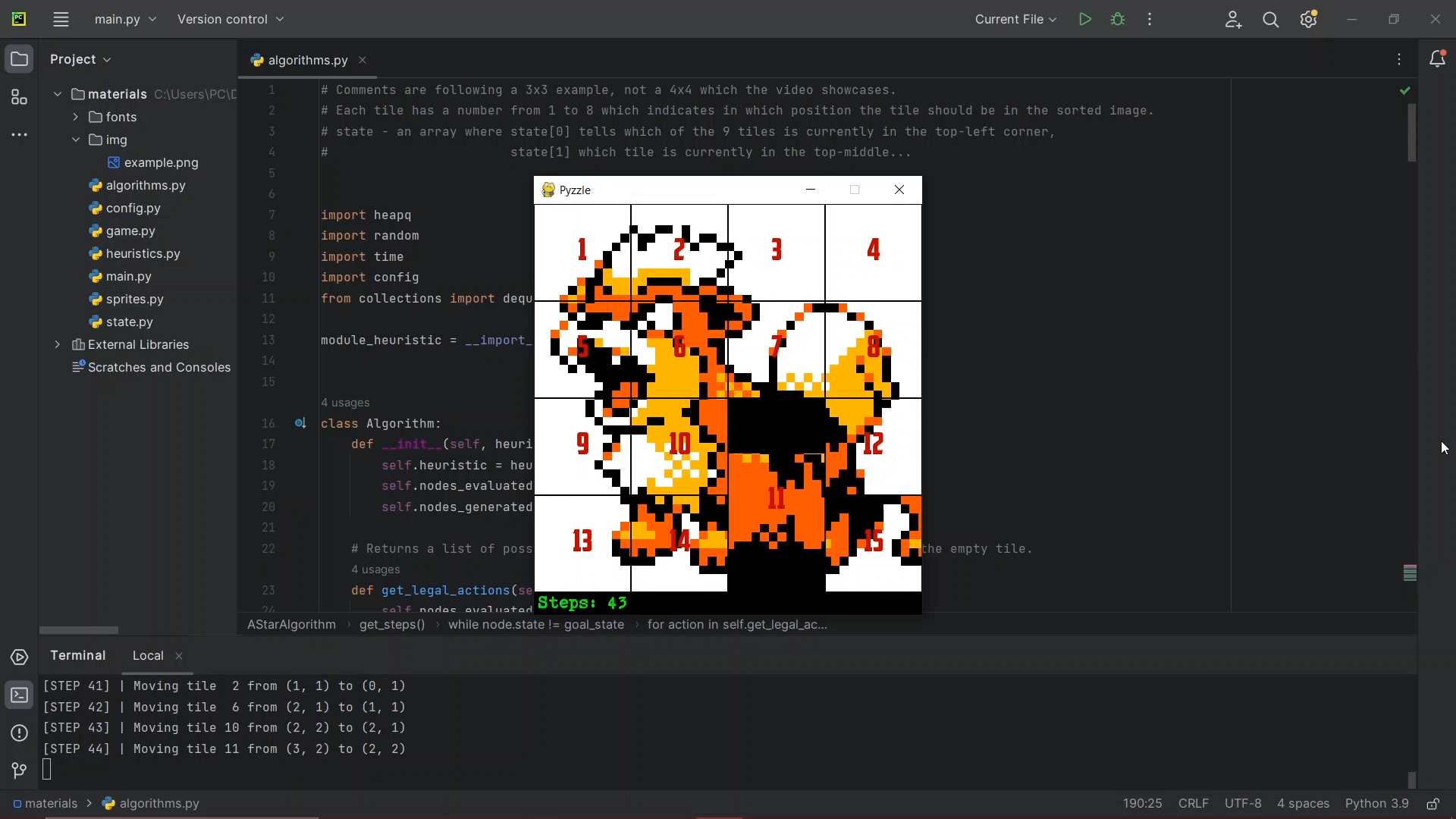Toggle the Terminal tool window icon
The height and width of the screenshot is (819, 1456).
click(20, 696)
